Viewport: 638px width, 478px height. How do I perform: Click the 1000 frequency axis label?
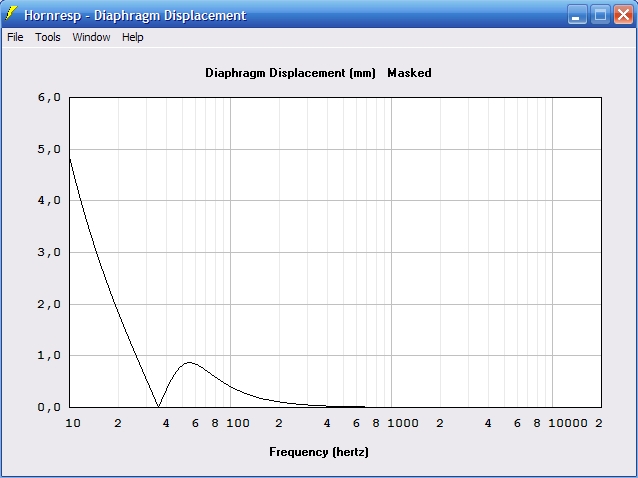[x=403, y=423]
